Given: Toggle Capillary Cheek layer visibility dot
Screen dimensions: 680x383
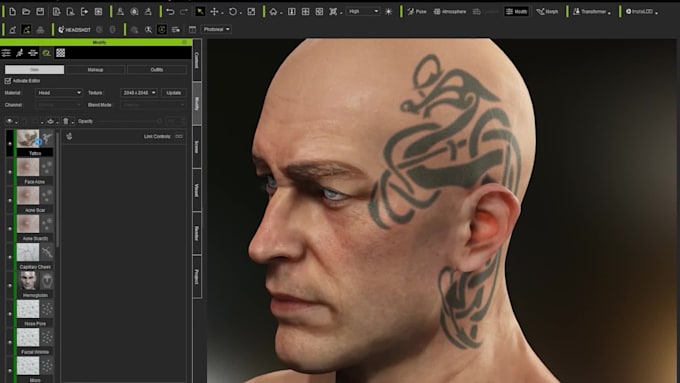Looking at the screenshot, I should pyautogui.click(x=10, y=257).
